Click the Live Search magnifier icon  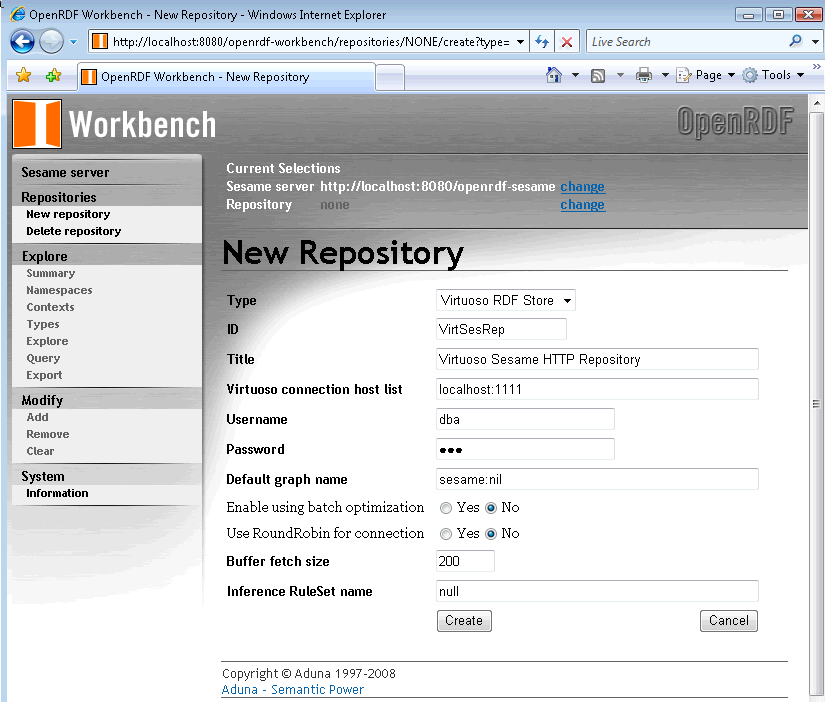click(x=796, y=41)
